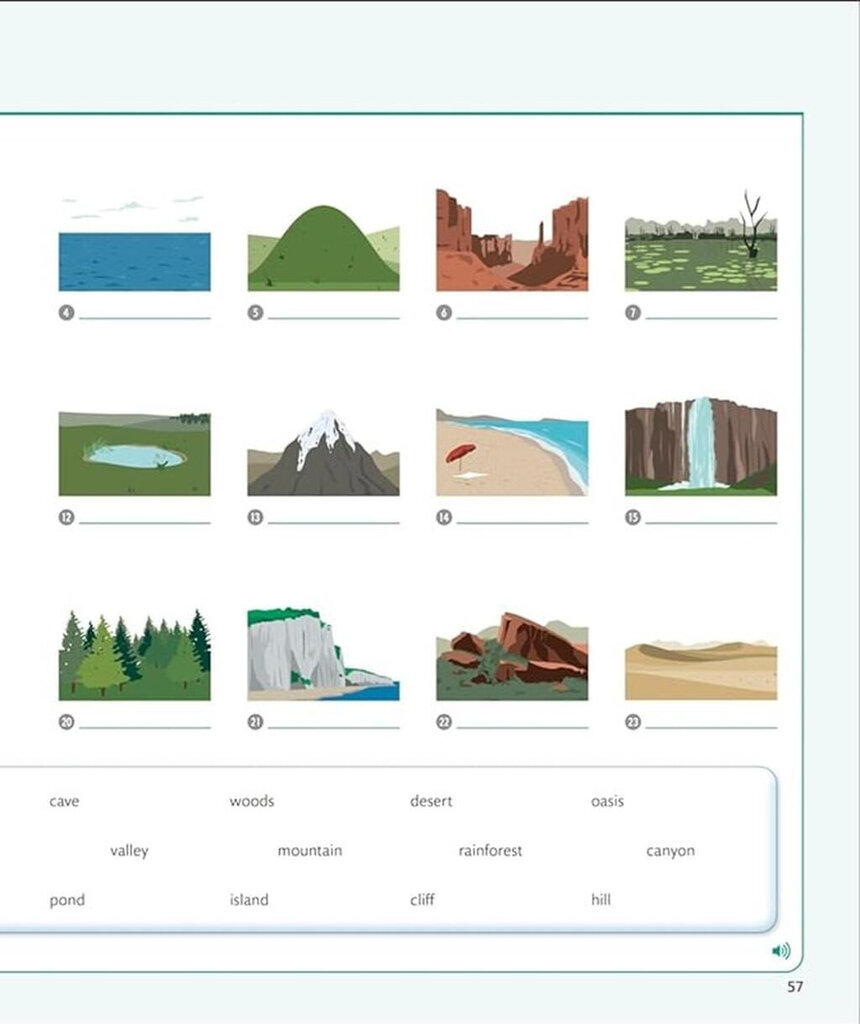Select the sandy desert picture numbered 23
860x1024 pixels.
click(701, 670)
